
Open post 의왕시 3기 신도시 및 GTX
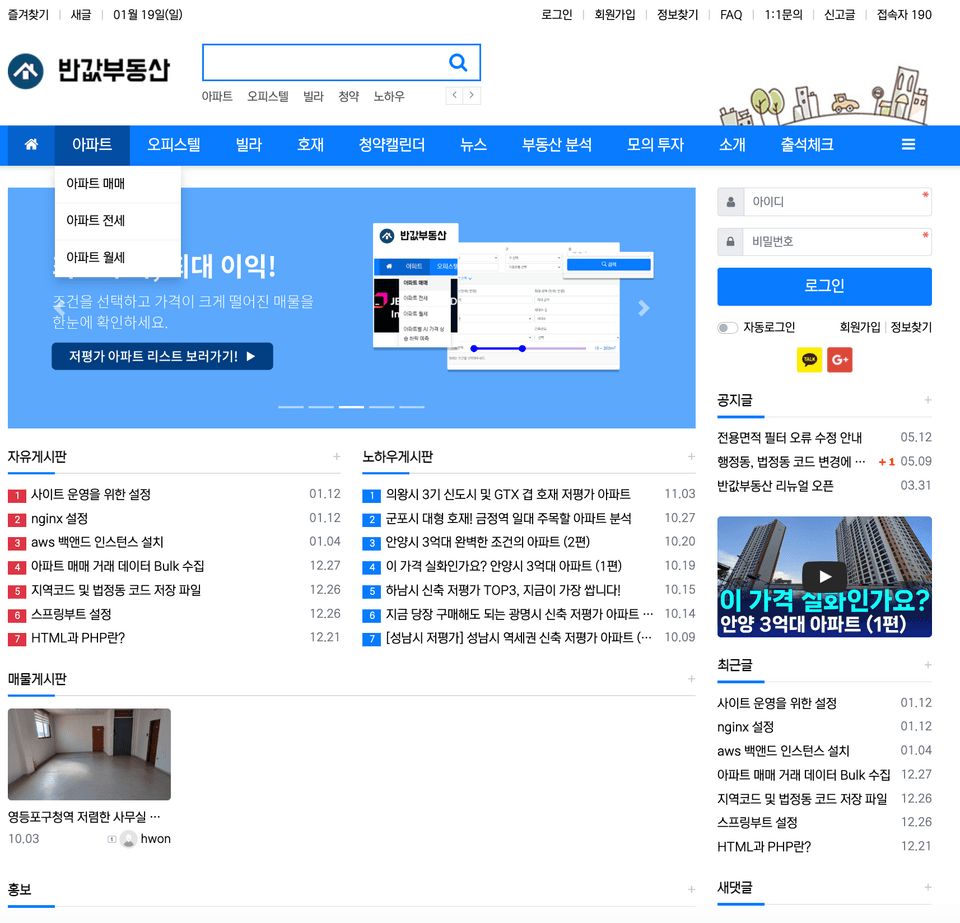508,494
